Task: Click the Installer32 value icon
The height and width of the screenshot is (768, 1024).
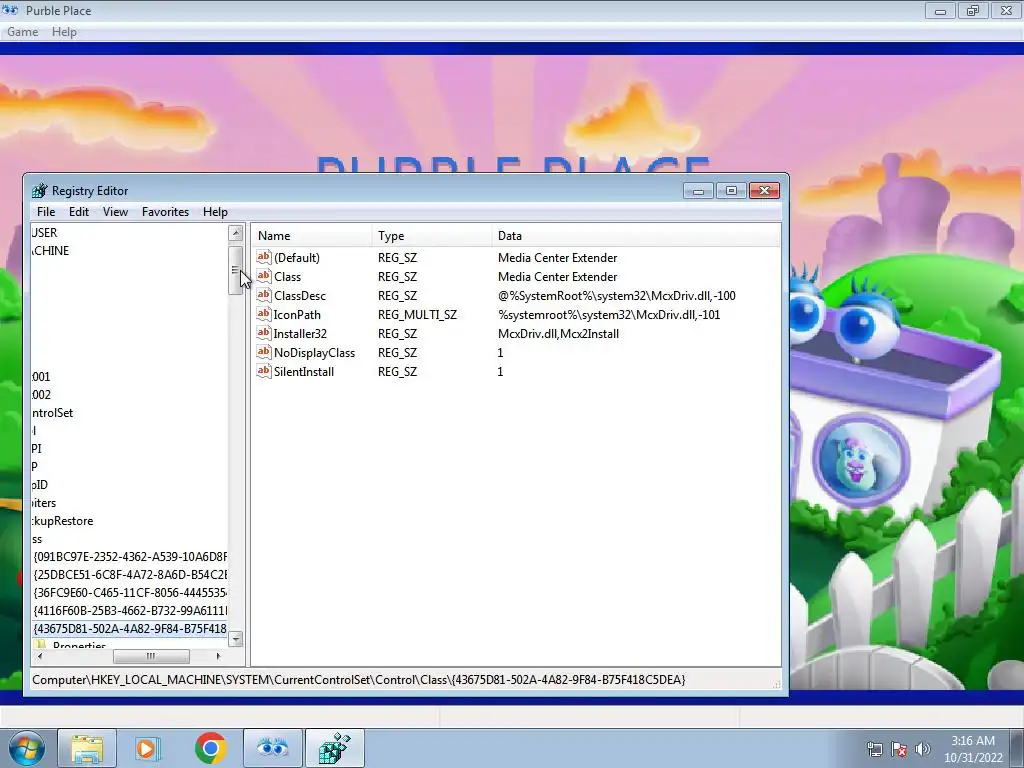Action: click(264, 333)
